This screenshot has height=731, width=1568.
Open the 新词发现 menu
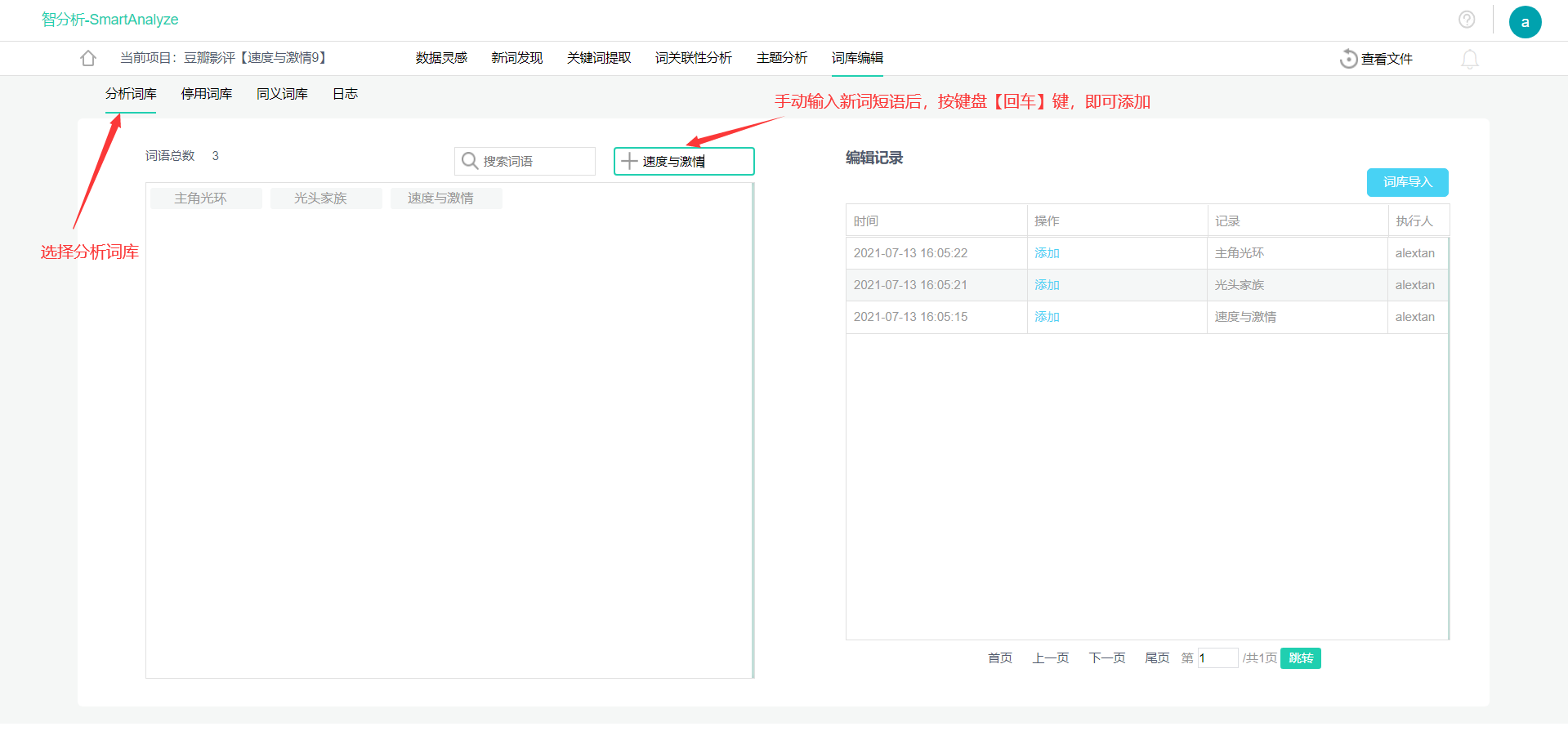click(517, 58)
